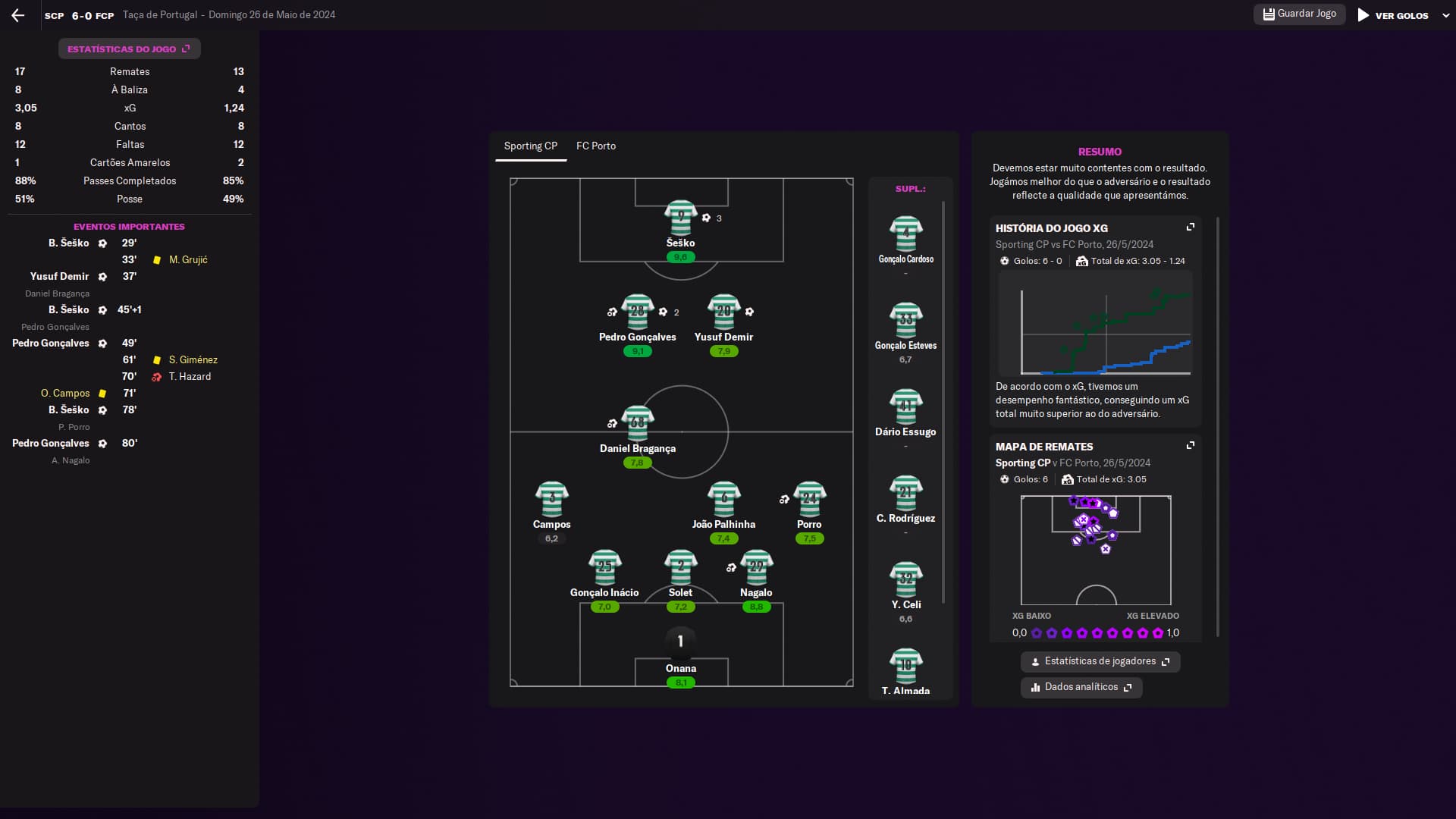
Task: Click S. Giménez yellow card icon
Action: coord(157,360)
